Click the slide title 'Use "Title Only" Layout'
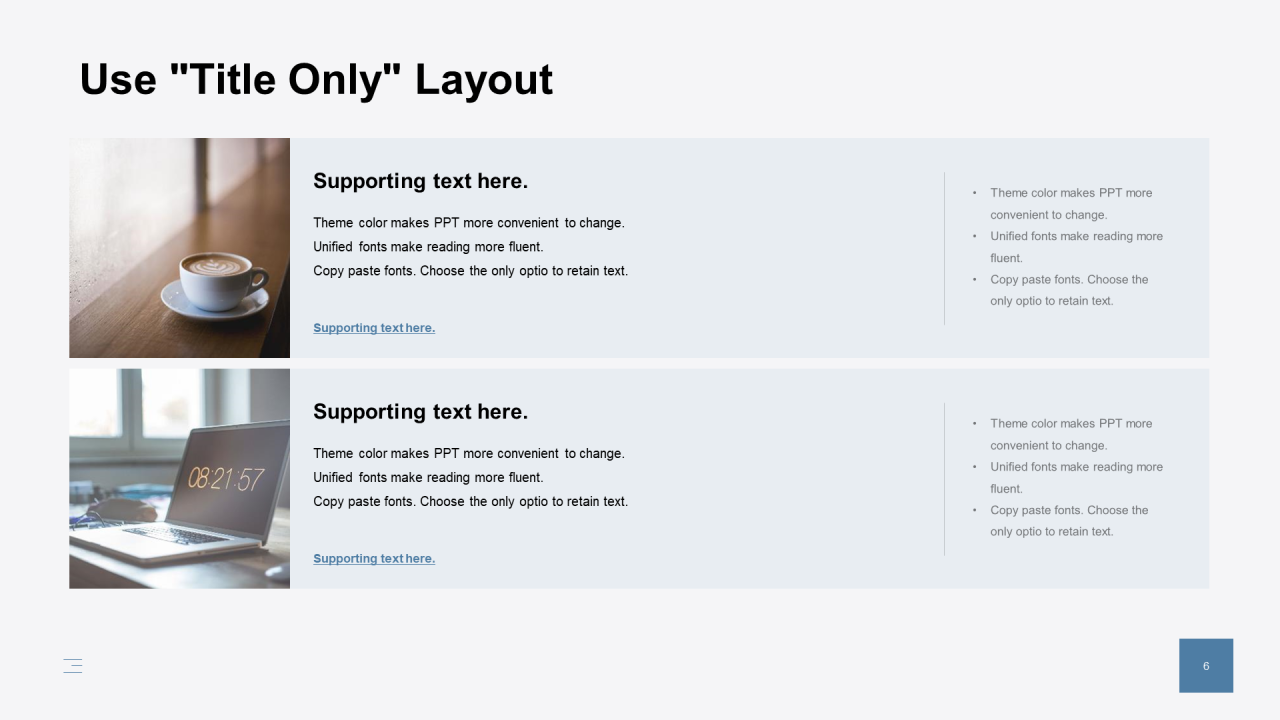1280x720 pixels. [316, 79]
